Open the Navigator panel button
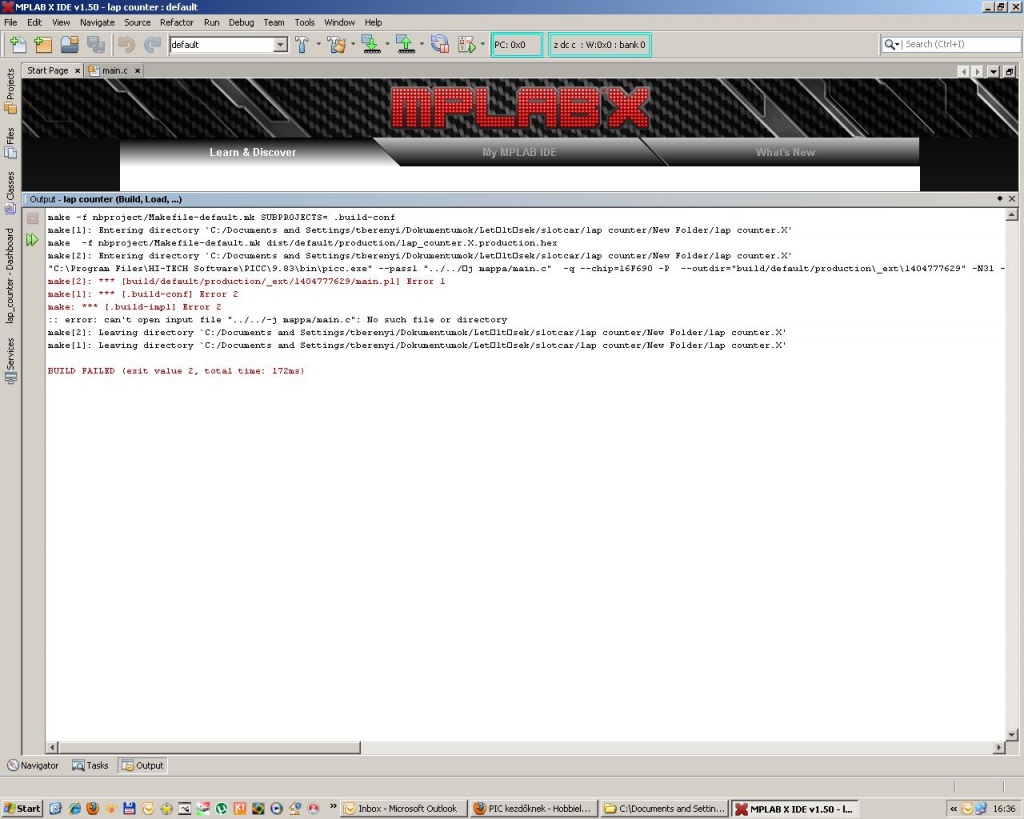1024x819 pixels. click(x=33, y=765)
